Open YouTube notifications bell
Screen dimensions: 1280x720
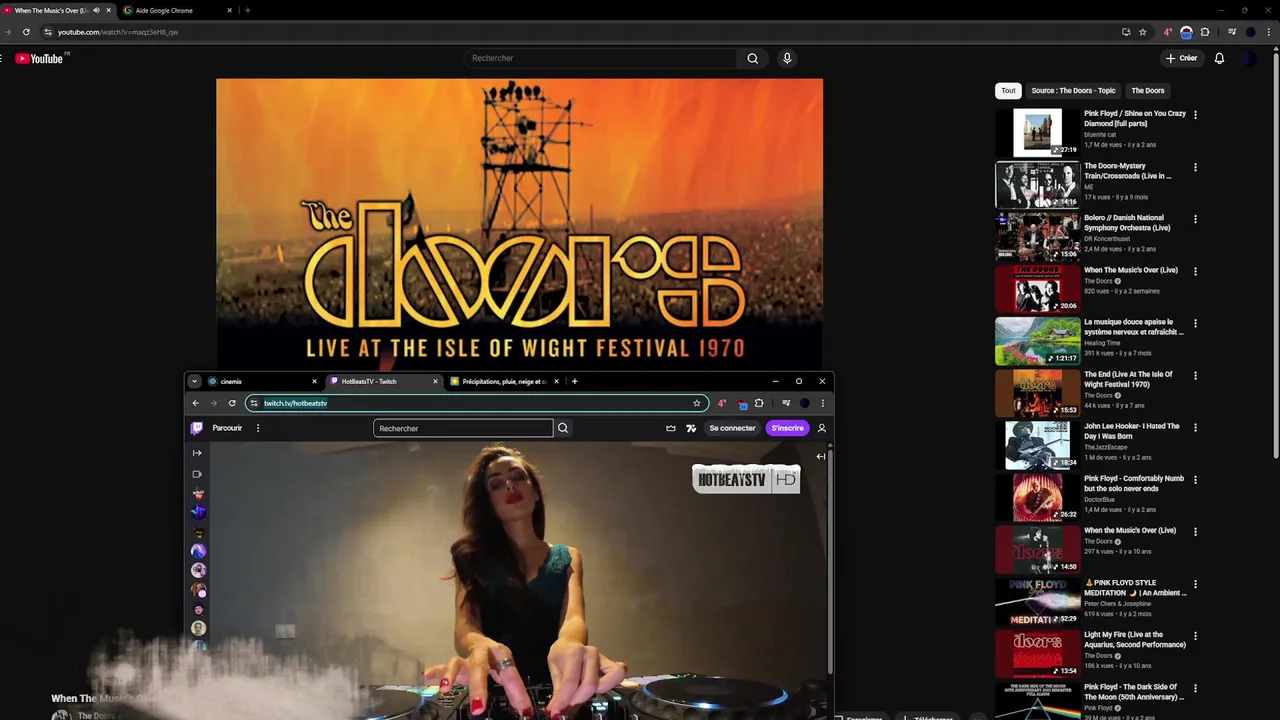coord(1219,58)
